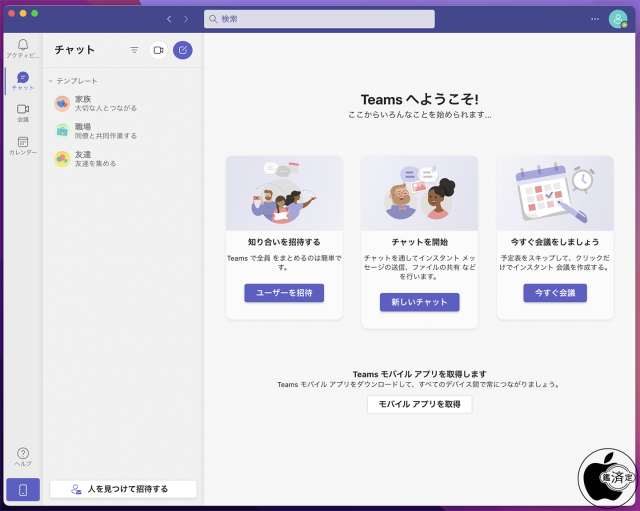Click 人を見つけて招待する button
Image resolution: width=640 pixels, height=511 pixels.
tap(123, 489)
